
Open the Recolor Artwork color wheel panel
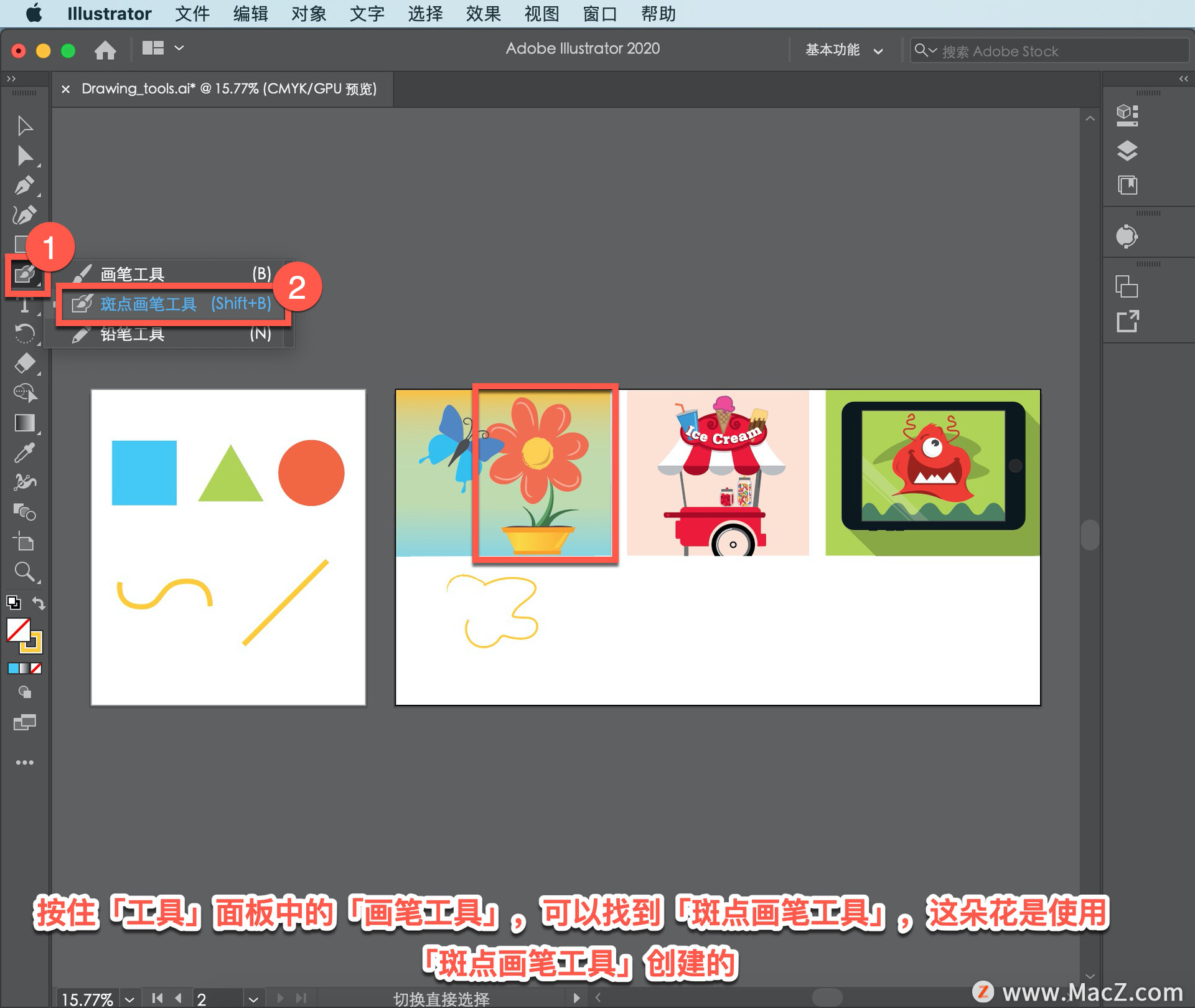(x=1127, y=237)
